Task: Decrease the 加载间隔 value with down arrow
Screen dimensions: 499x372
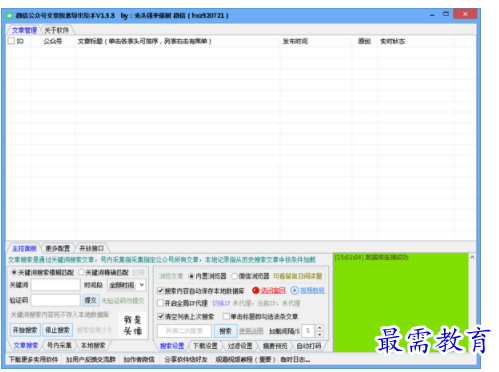Action: coord(319,334)
